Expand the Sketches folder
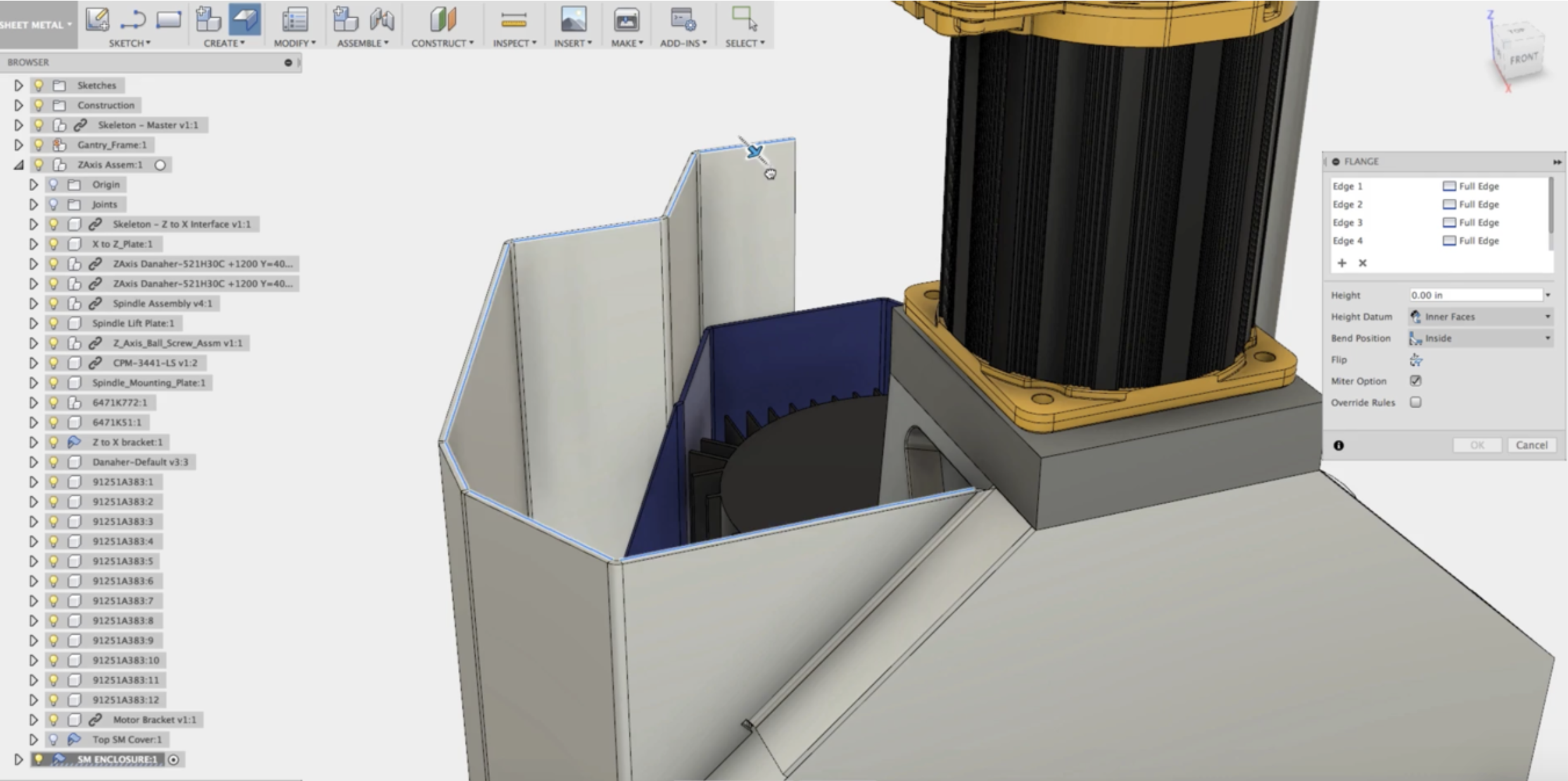Image resolution: width=1568 pixels, height=781 pixels. (18, 85)
